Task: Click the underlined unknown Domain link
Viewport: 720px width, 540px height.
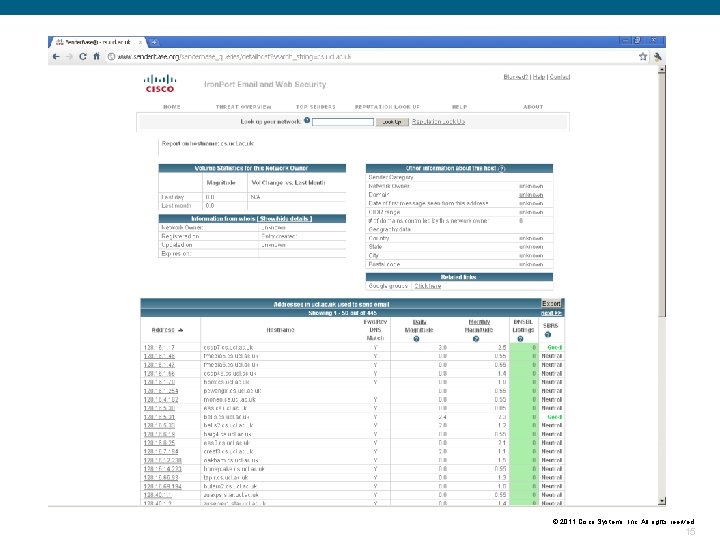Action: pos(531,195)
